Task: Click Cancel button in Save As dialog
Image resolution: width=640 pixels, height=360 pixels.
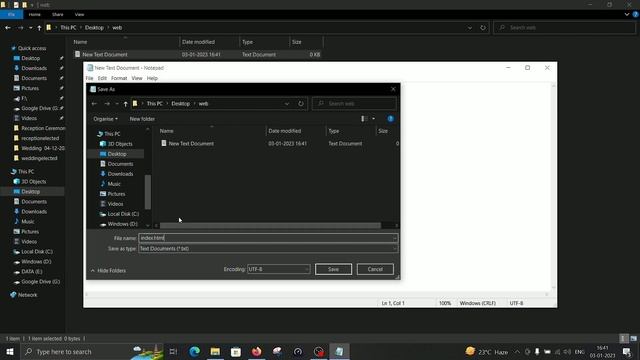Action: click(x=375, y=269)
